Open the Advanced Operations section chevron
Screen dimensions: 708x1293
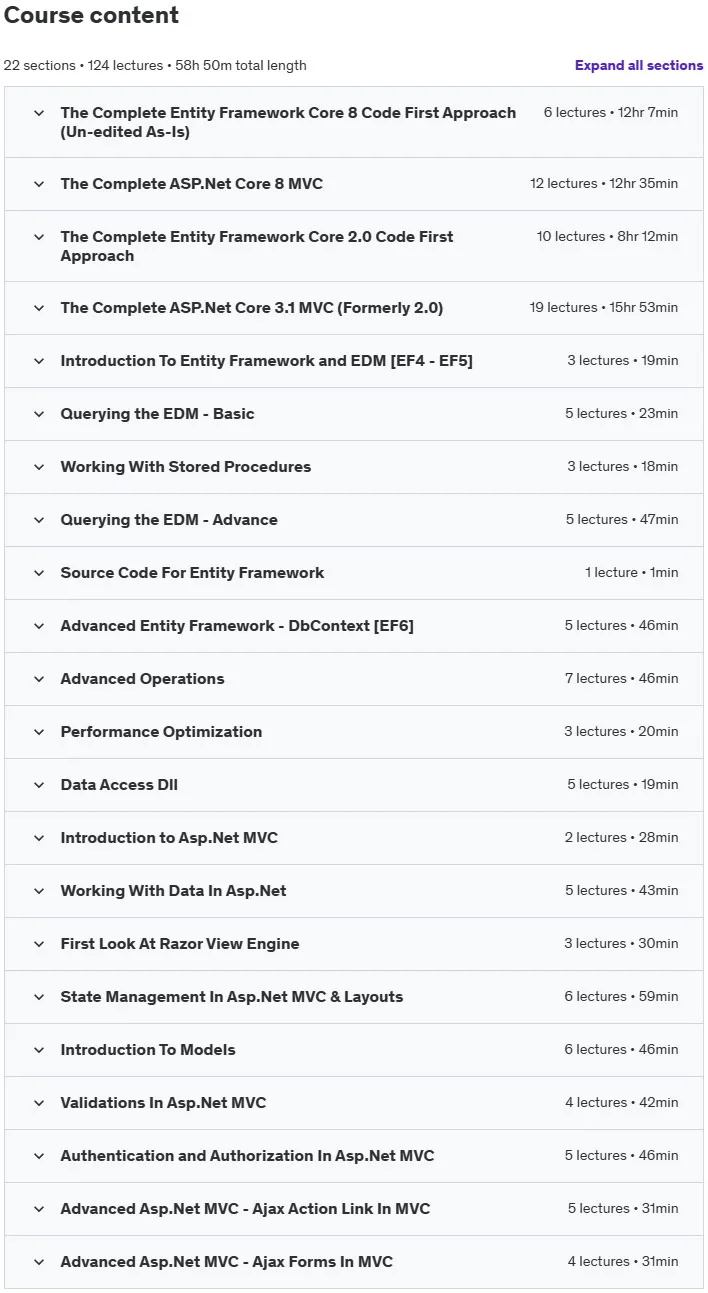tap(39, 679)
